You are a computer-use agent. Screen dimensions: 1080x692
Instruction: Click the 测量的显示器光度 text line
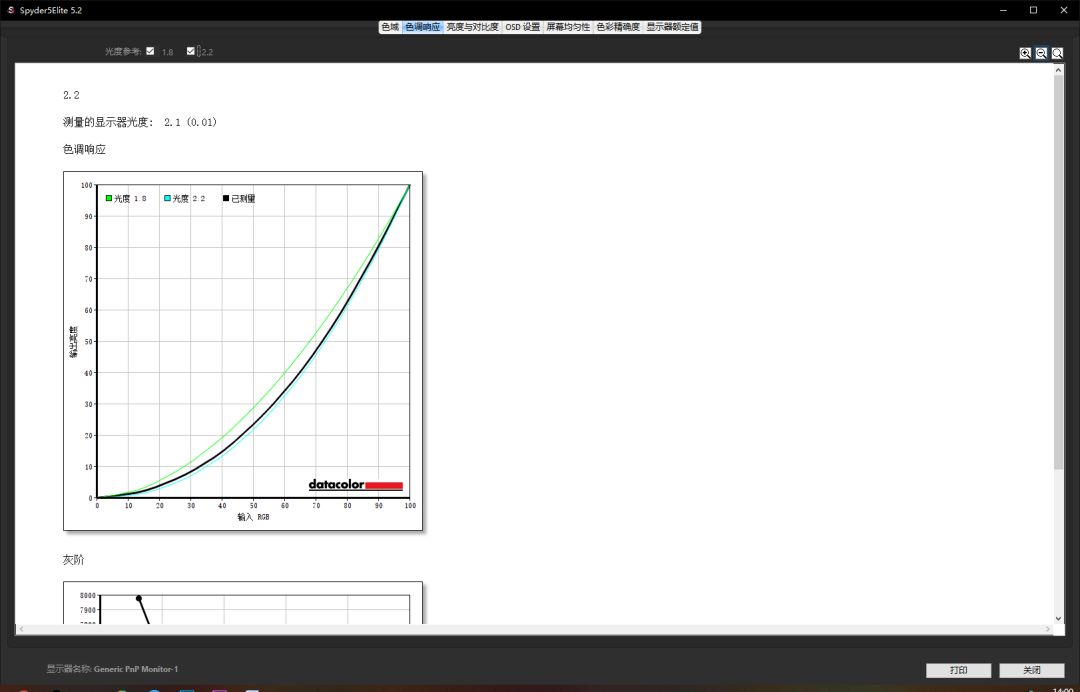(x=140, y=122)
